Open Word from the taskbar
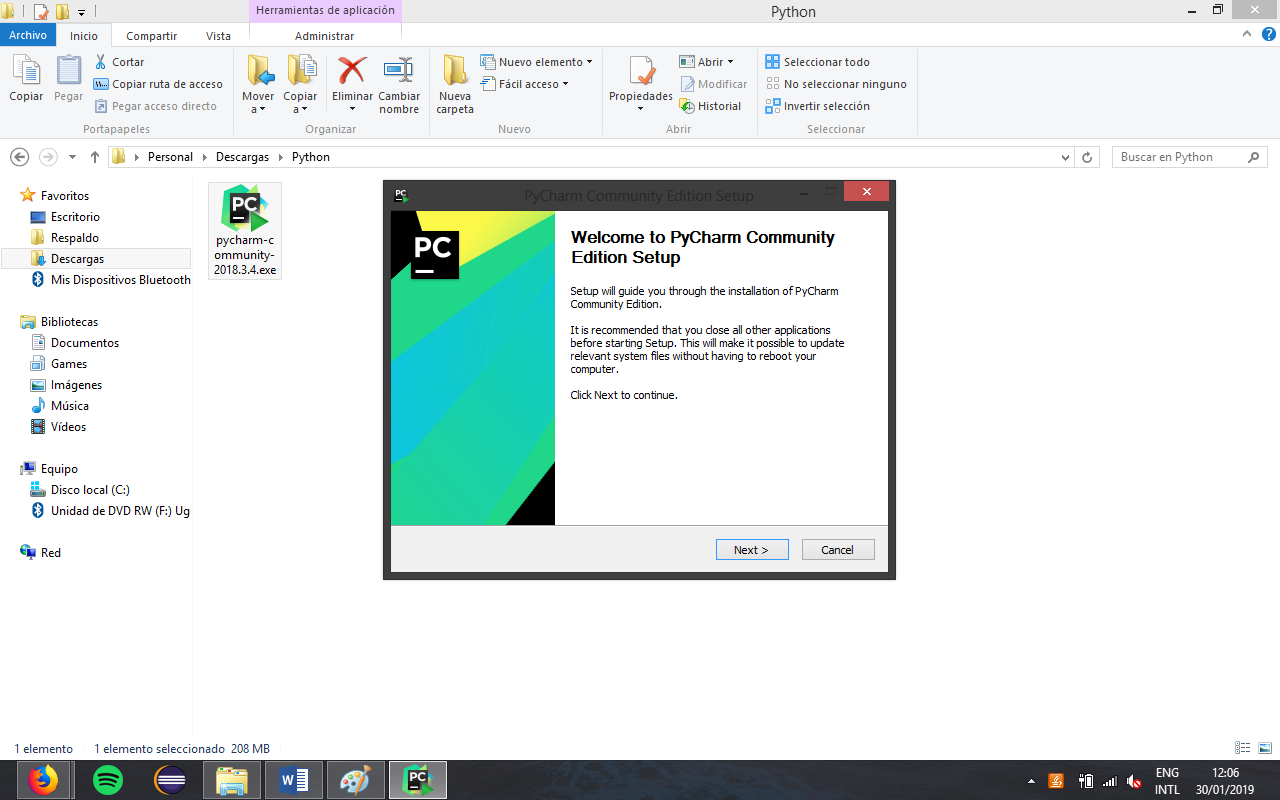1280x800 pixels. click(x=294, y=780)
